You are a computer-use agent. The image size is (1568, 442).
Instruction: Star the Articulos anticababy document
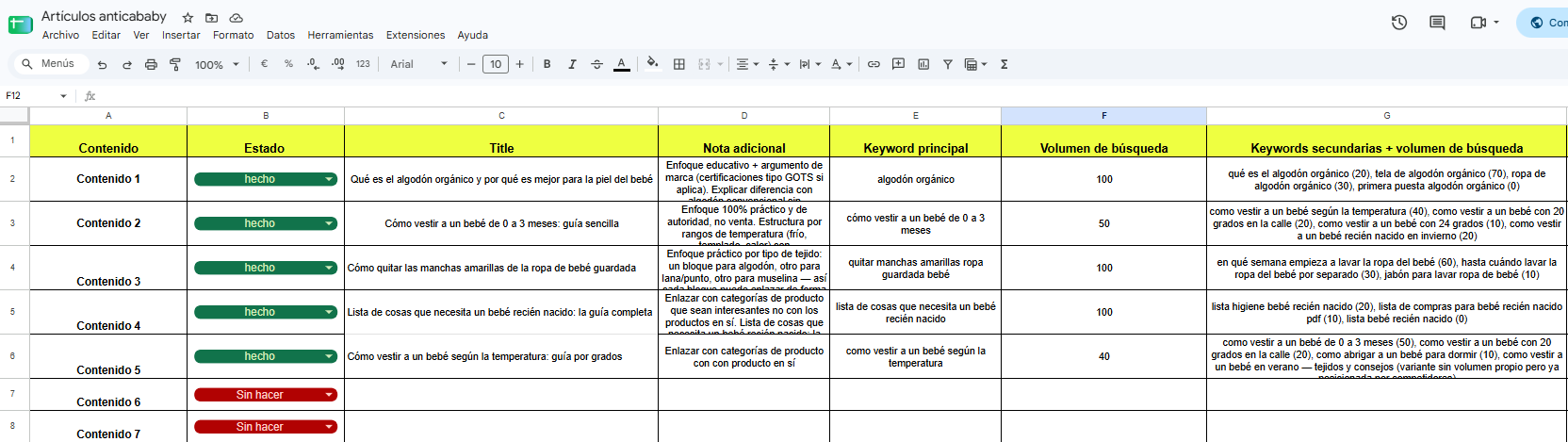pos(188,17)
